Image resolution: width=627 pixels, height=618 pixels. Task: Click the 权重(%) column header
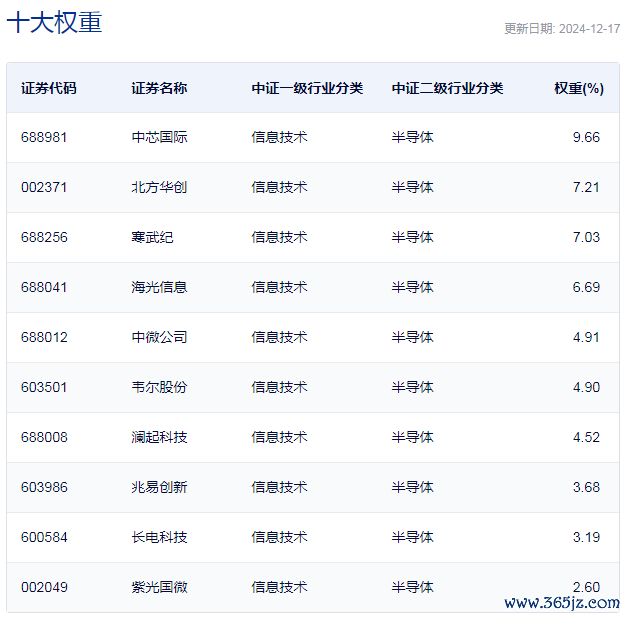[x=579, y=88]
